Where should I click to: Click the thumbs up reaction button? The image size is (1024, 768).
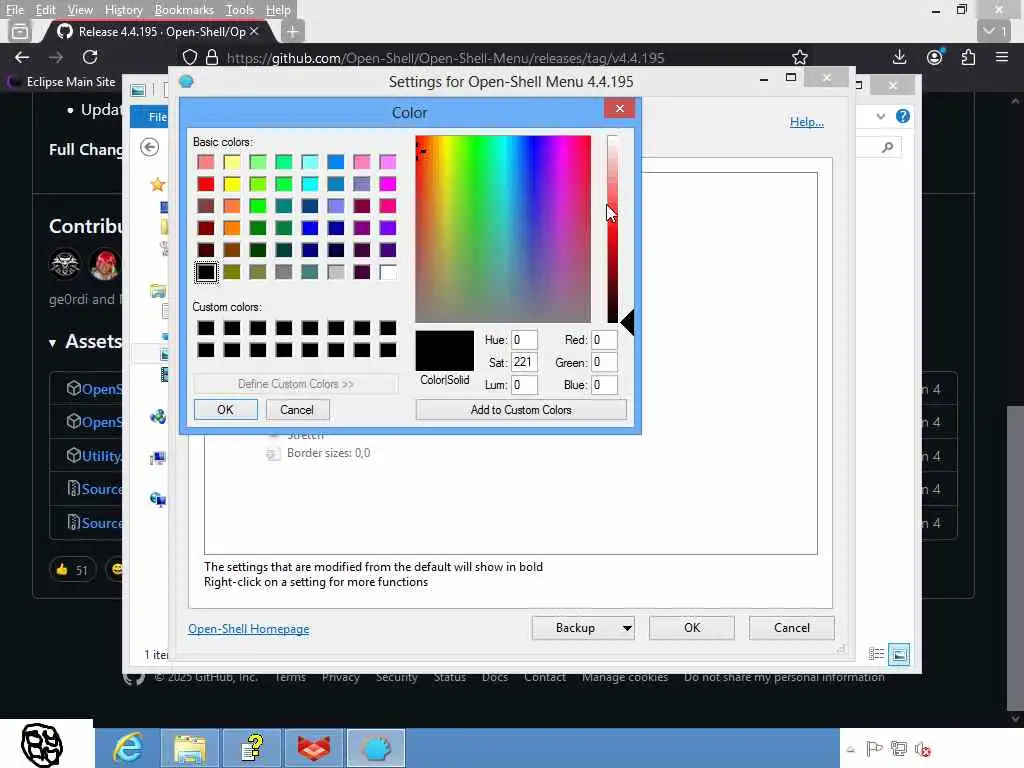[72, 569]
